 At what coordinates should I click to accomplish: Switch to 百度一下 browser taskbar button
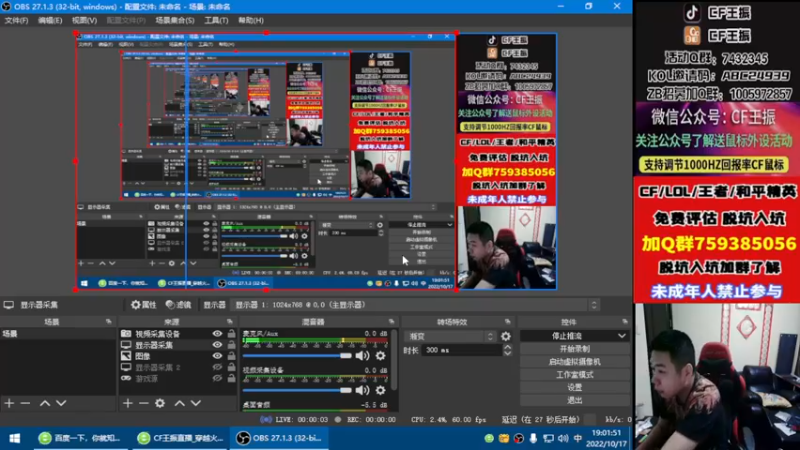[x=82, y=438]
